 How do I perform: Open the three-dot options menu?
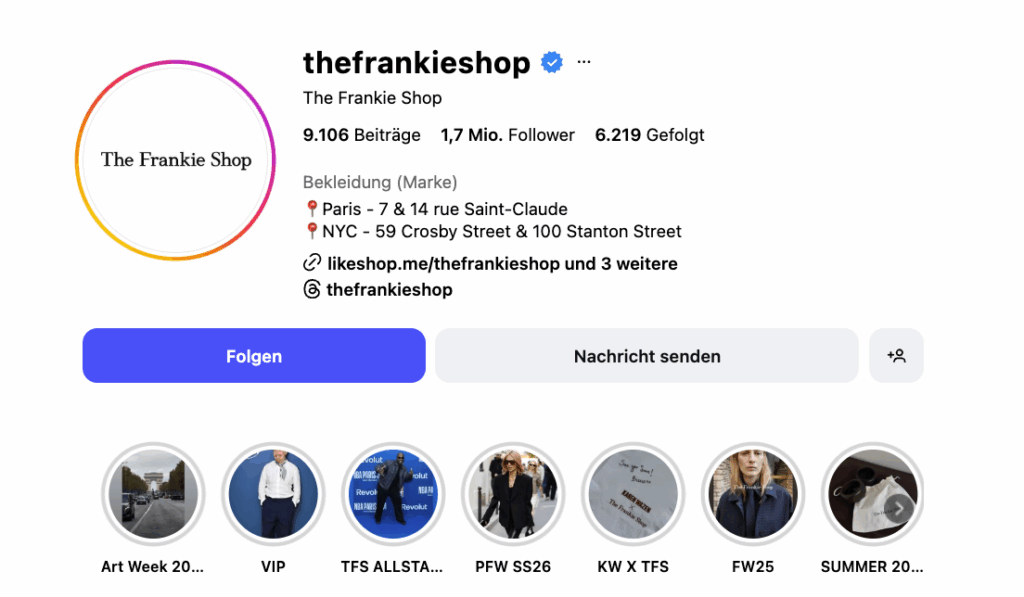pos(584,62)
